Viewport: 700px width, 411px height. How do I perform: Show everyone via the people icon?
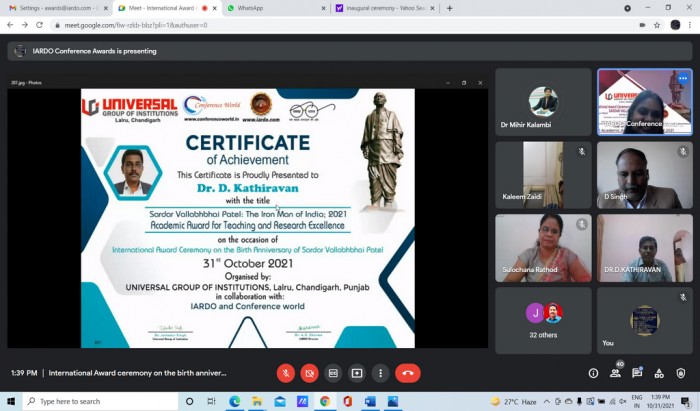click(x=615, y=373)
